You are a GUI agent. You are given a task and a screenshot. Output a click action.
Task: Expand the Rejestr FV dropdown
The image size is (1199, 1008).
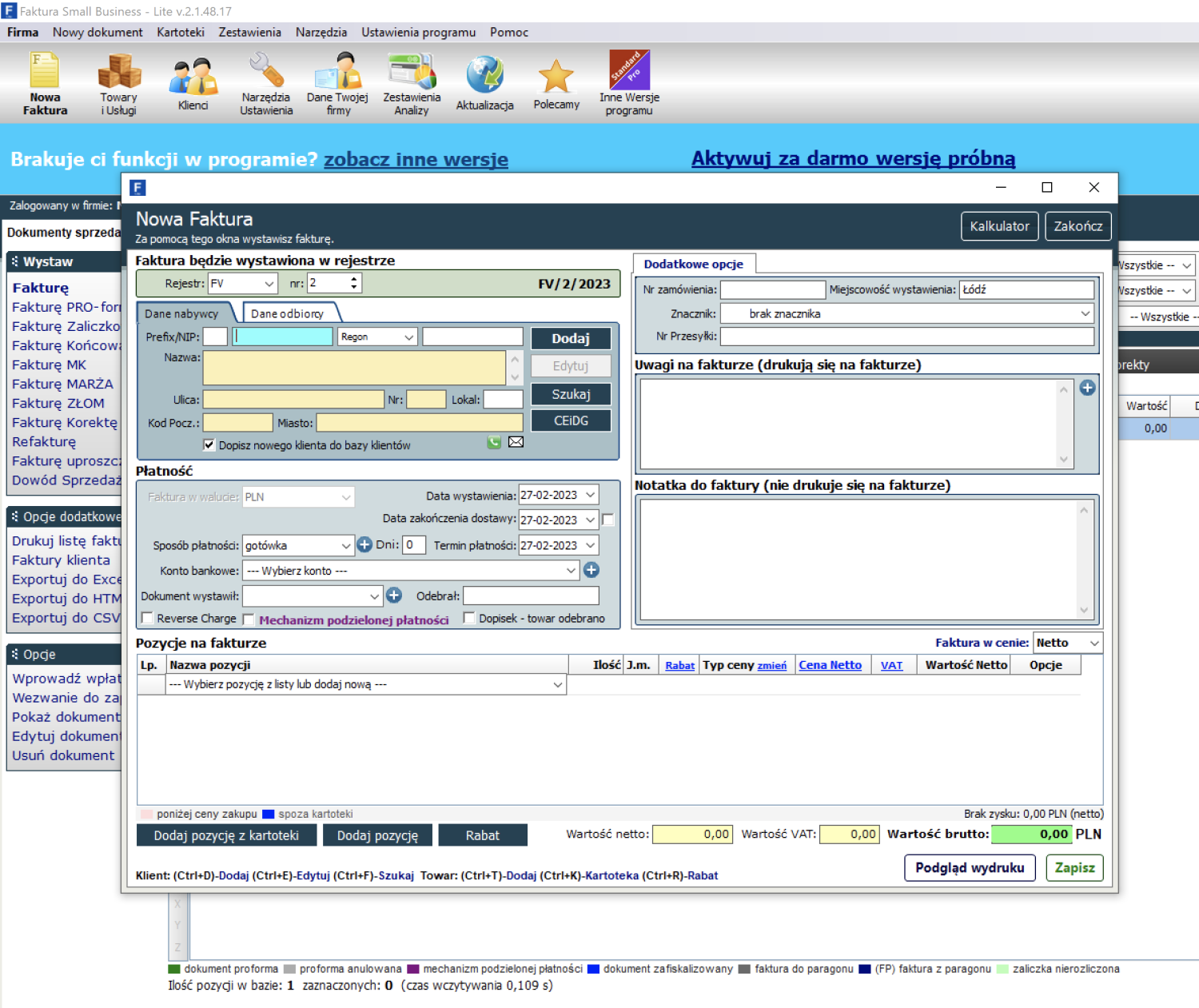pos(269,284)
